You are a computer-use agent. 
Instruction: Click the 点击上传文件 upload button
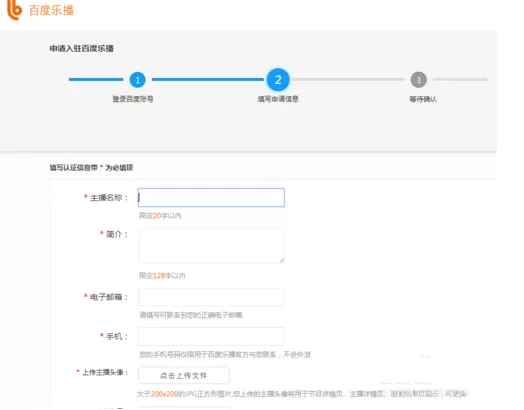coord(184,375)
